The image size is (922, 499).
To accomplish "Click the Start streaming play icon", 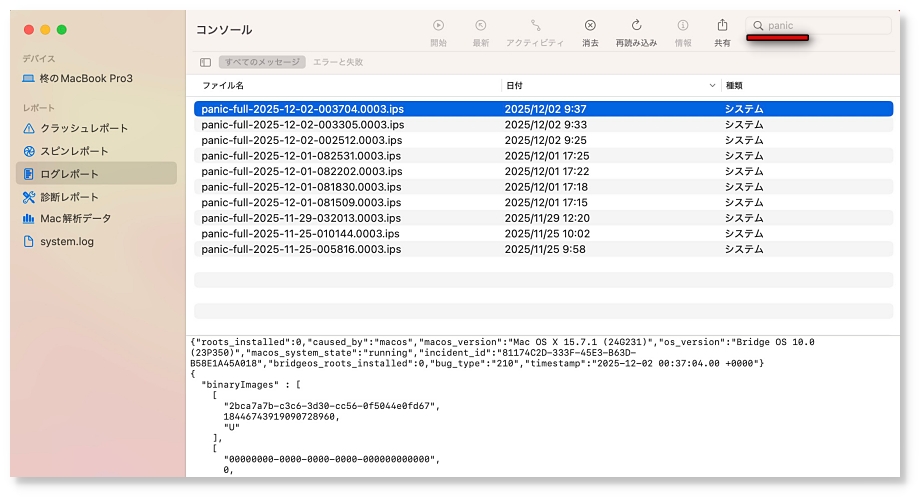I will pos(438,26).
